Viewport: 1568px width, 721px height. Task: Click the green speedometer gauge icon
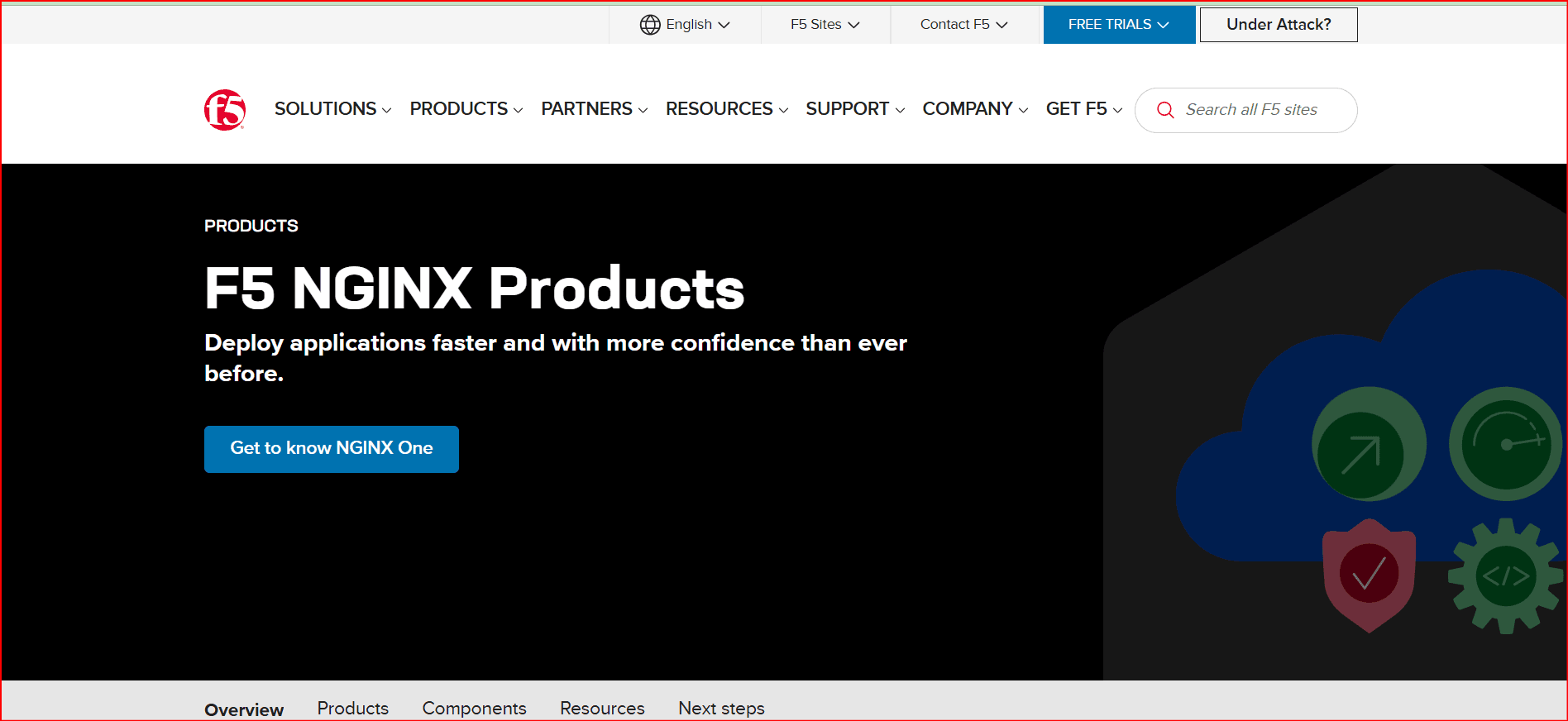coord(1505,444)
